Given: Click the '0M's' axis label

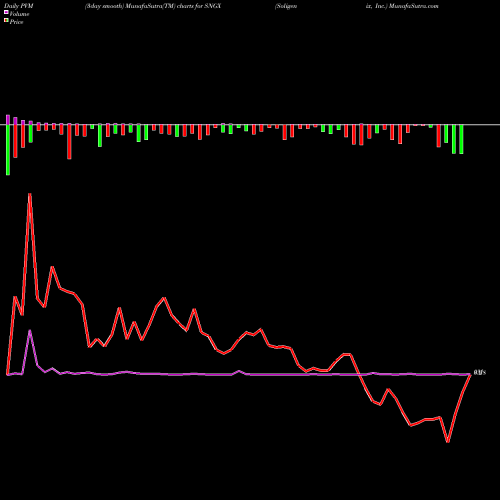Looking at the screenshot, I should [480, 372].
